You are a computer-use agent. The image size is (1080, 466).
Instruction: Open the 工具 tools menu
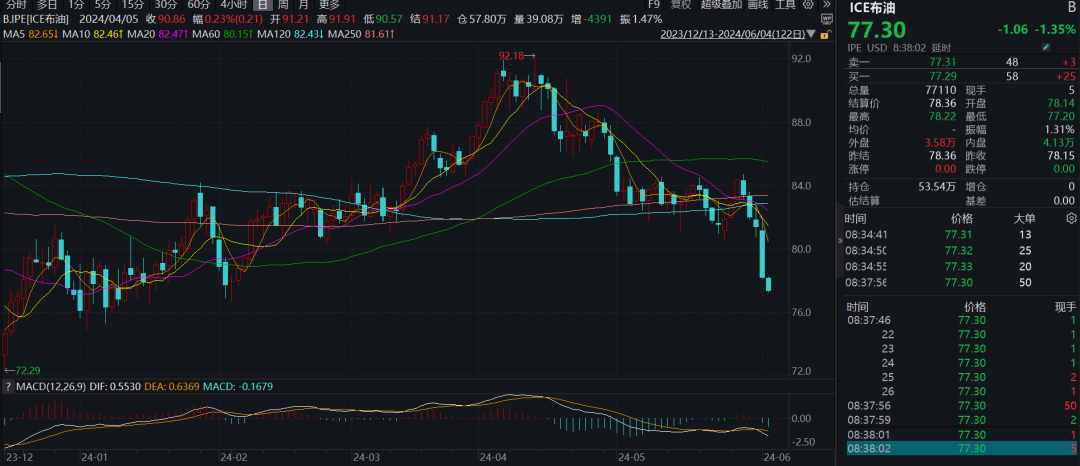[785, 4]
